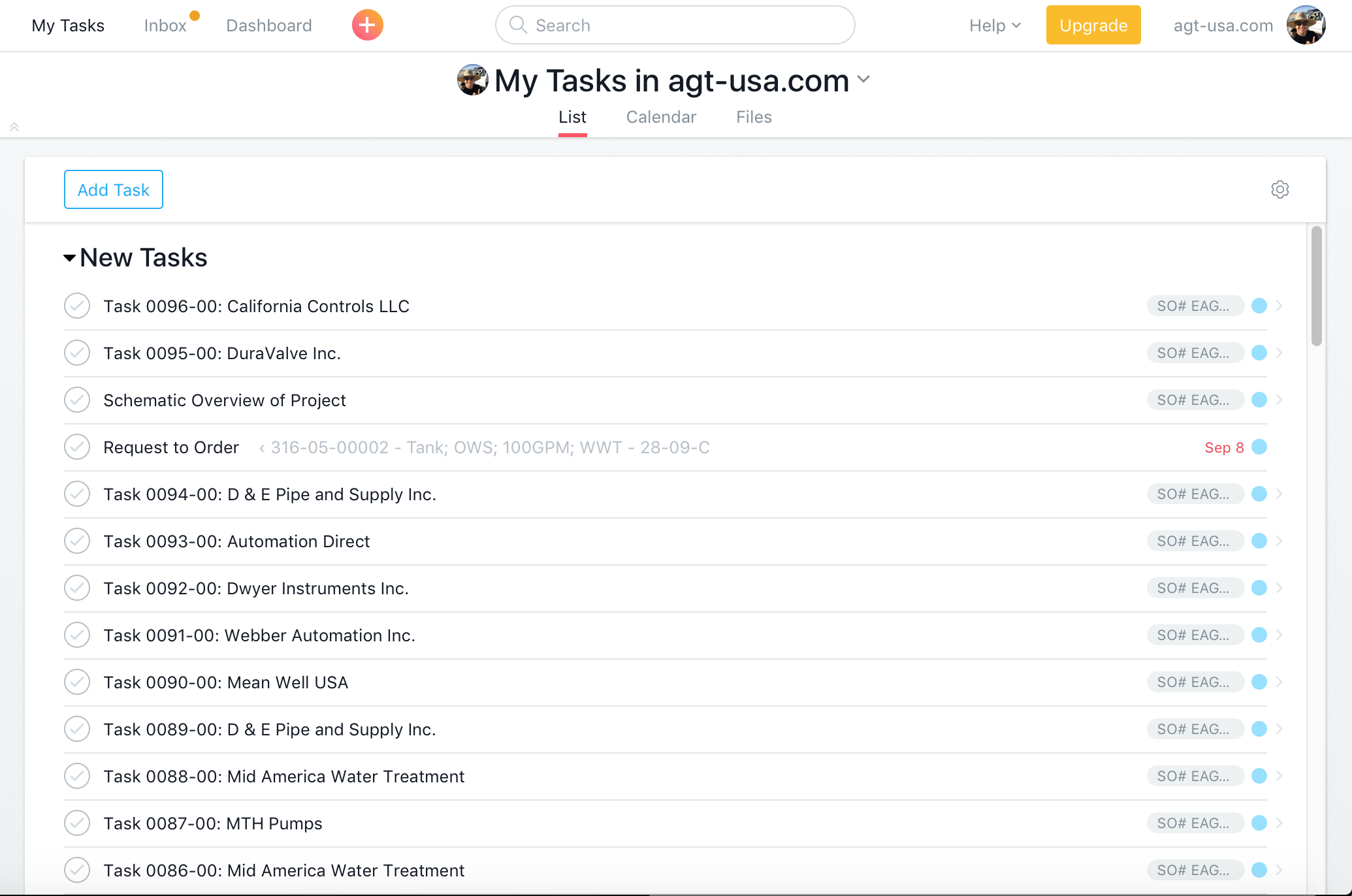Switch to the List tab
This screenshot has width=1352, height=896.
coord(572,117)
